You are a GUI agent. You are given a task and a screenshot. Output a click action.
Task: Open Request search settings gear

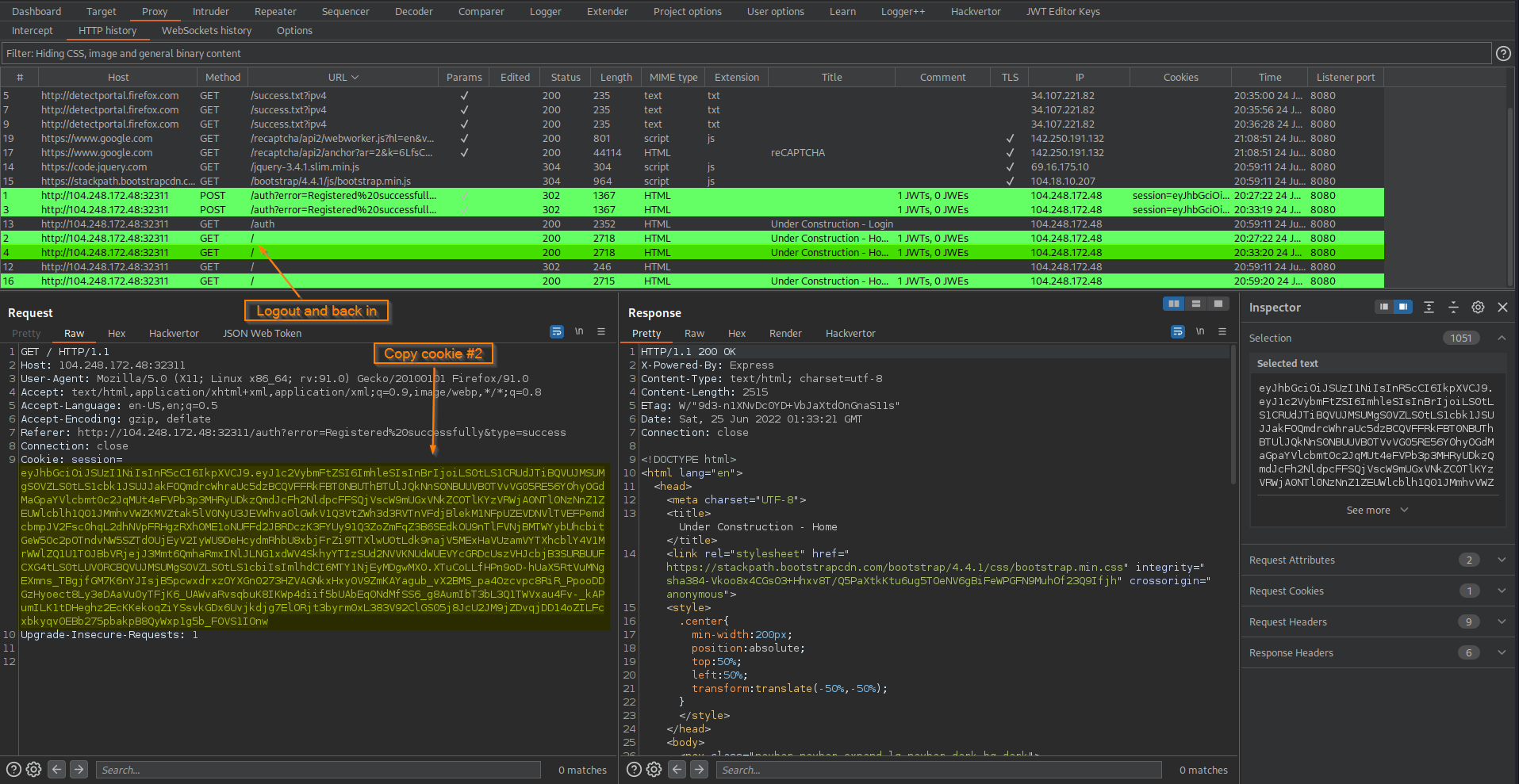pyautogui.click(x=33, y=769)
